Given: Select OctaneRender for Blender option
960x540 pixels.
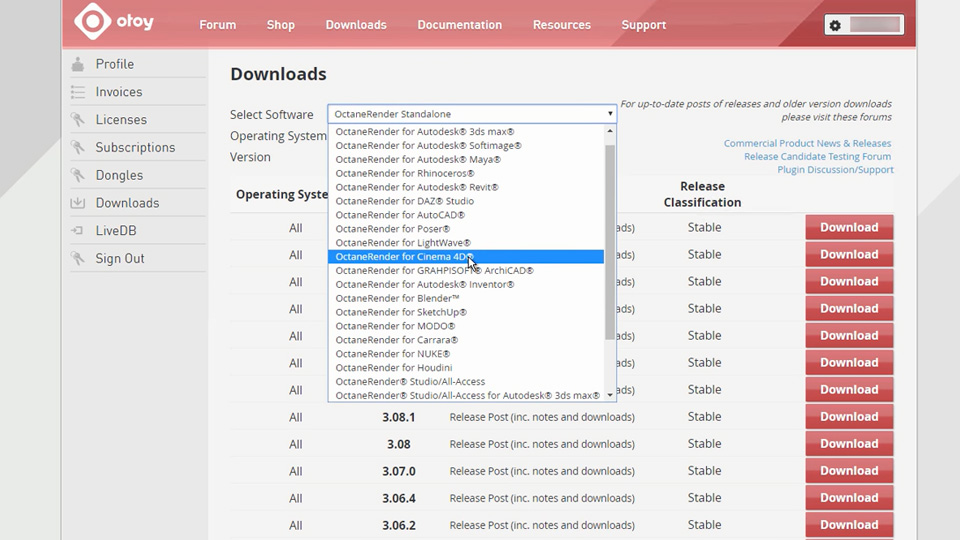Looking at the screenshot, I should [466, 298].
